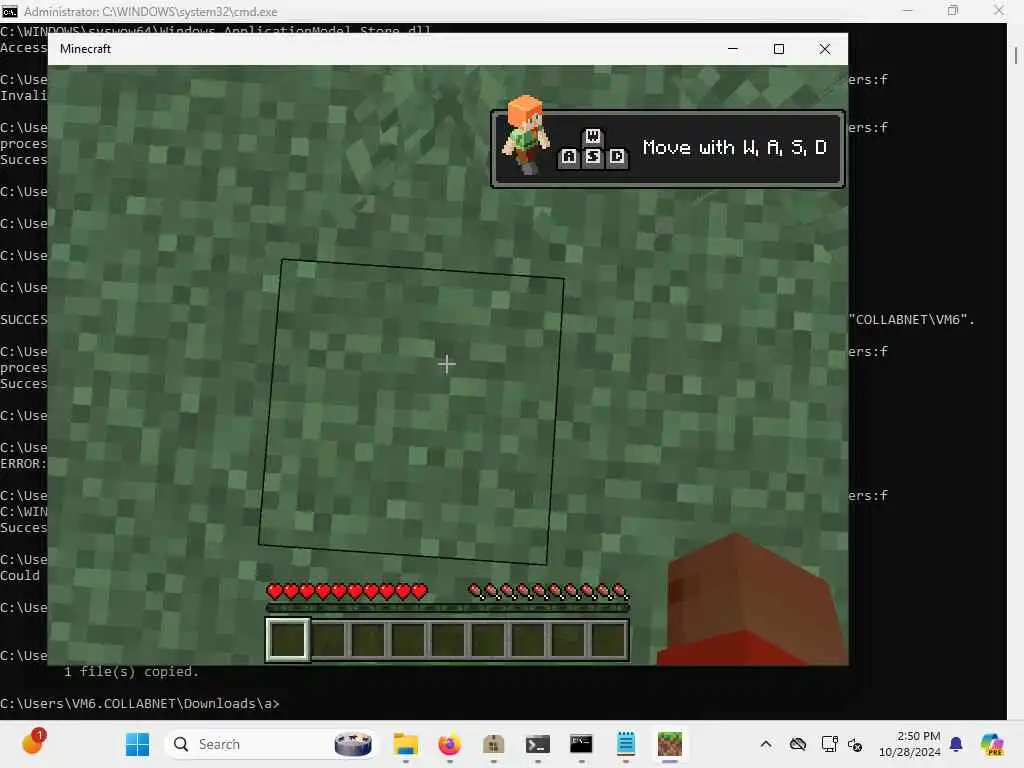
Task: Click the Downloads\a> prompt line in cmd
Action: pos(140,703)
